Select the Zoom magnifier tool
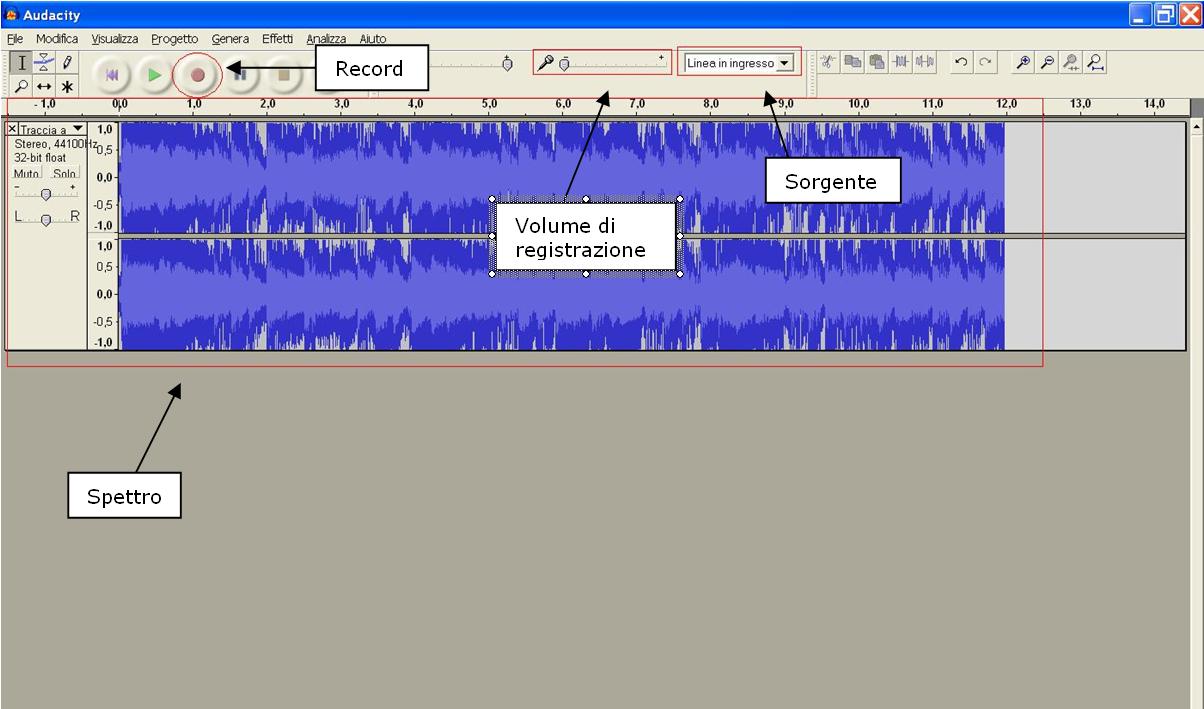 coord(23,87)
